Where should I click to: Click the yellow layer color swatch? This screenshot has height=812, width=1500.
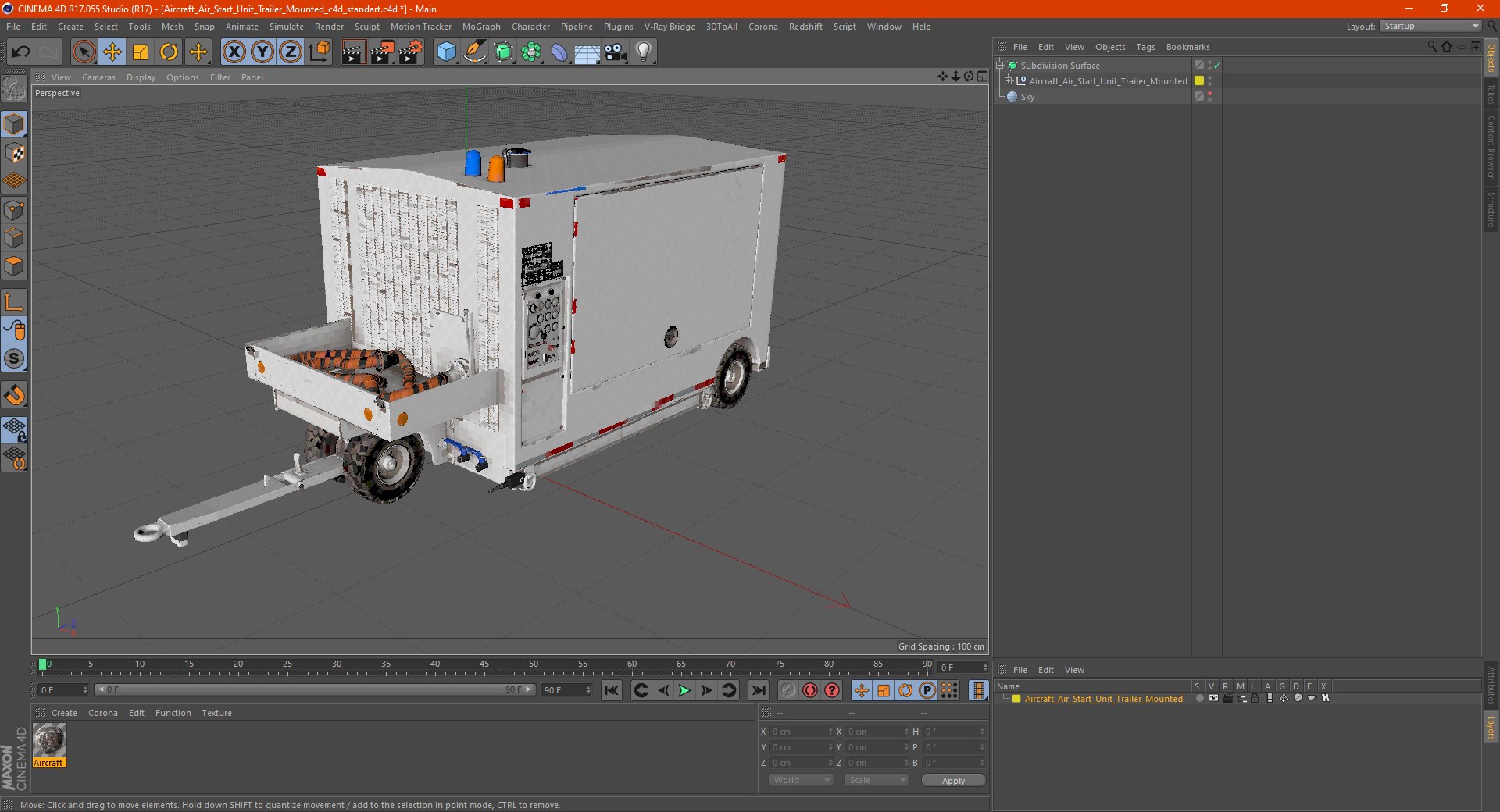tap(1199, 81)
